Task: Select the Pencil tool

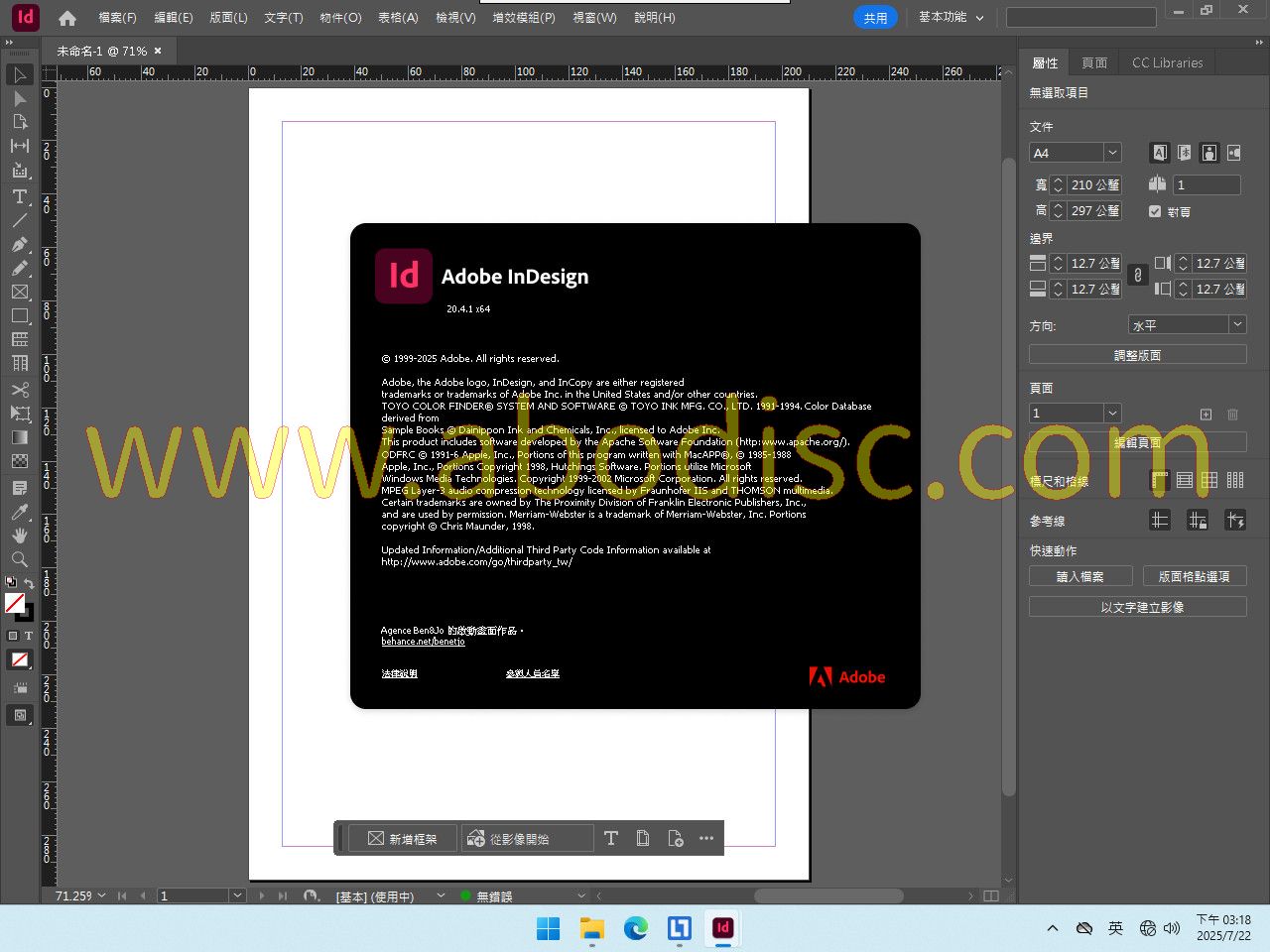Action: tap(20, 268)
